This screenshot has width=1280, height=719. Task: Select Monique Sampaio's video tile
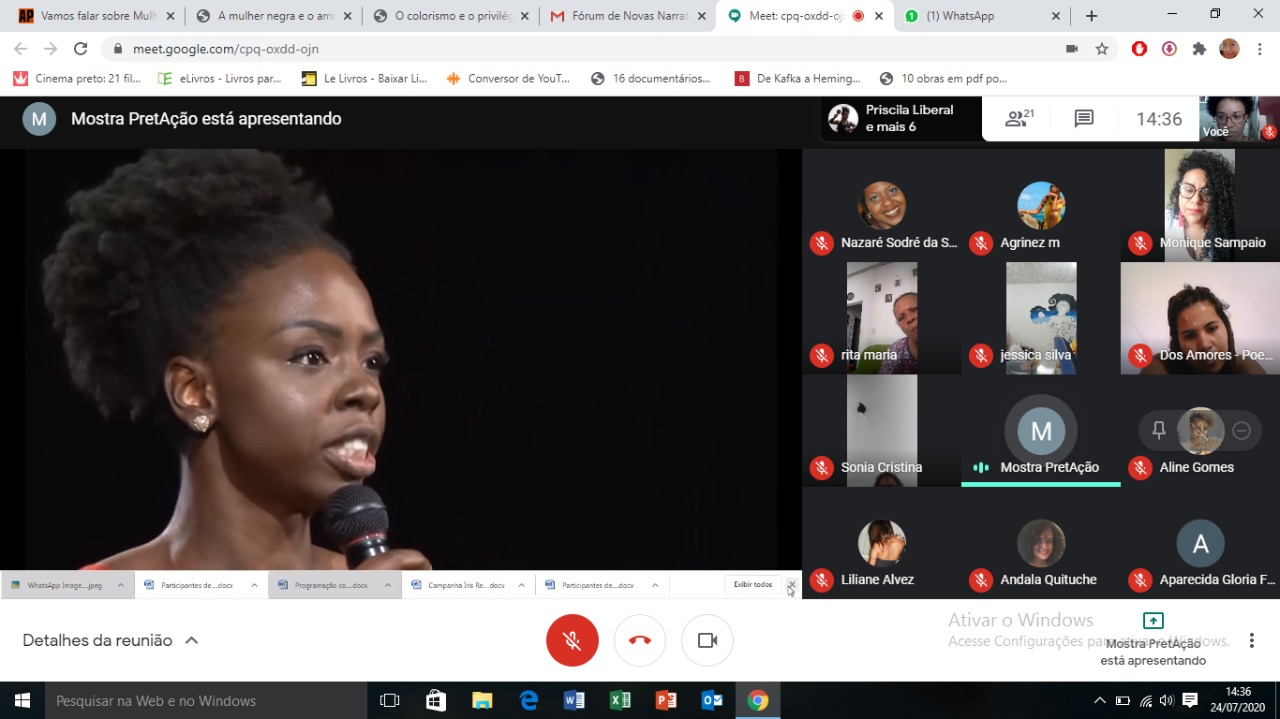(1200, 205)
